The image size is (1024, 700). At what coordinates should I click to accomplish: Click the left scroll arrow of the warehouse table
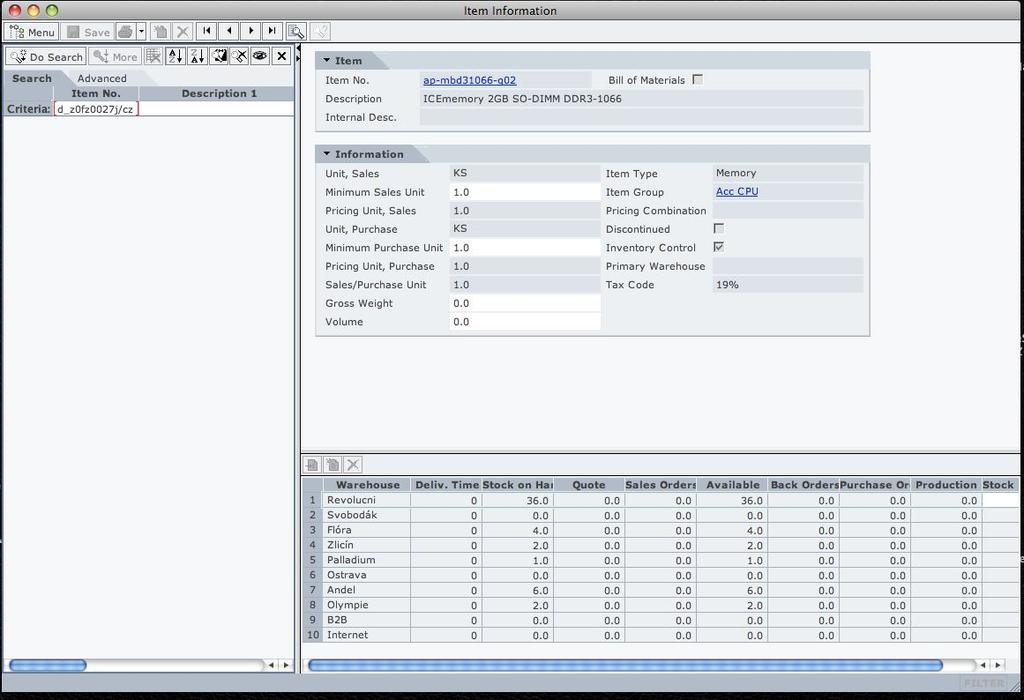pos(983,665)
